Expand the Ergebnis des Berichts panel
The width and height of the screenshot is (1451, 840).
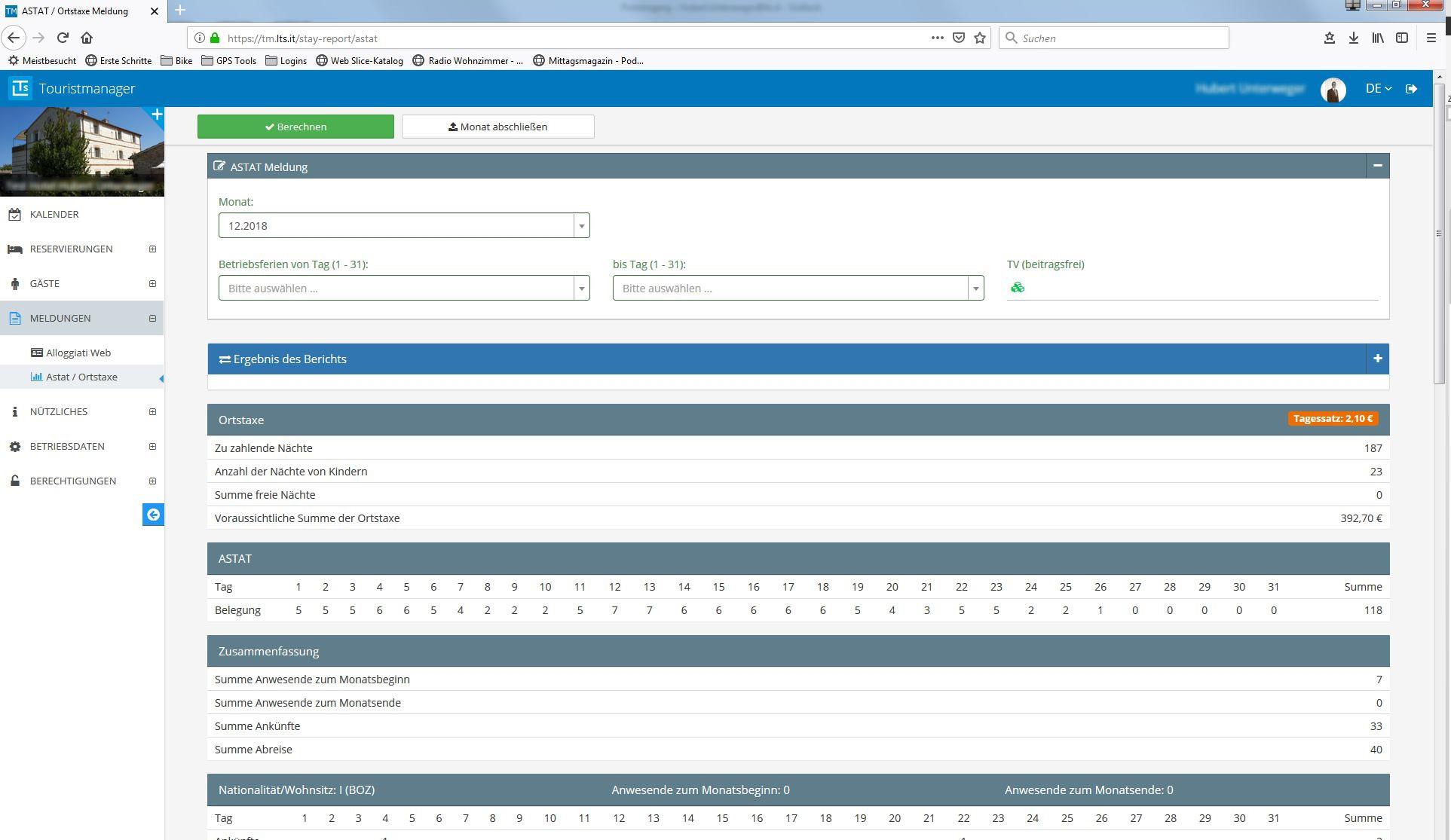[1377, 359]
